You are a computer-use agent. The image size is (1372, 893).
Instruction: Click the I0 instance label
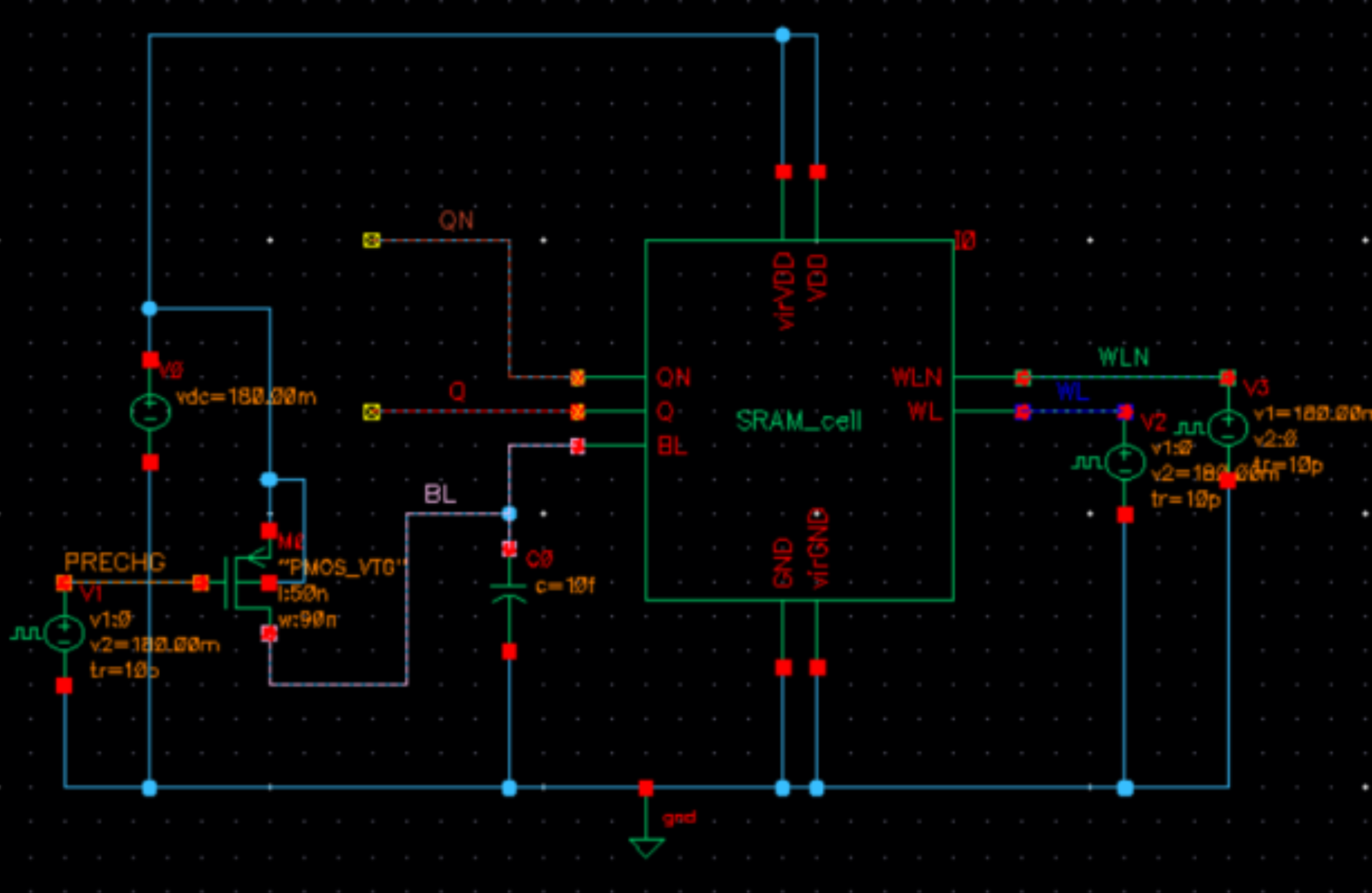click(965, 242)
